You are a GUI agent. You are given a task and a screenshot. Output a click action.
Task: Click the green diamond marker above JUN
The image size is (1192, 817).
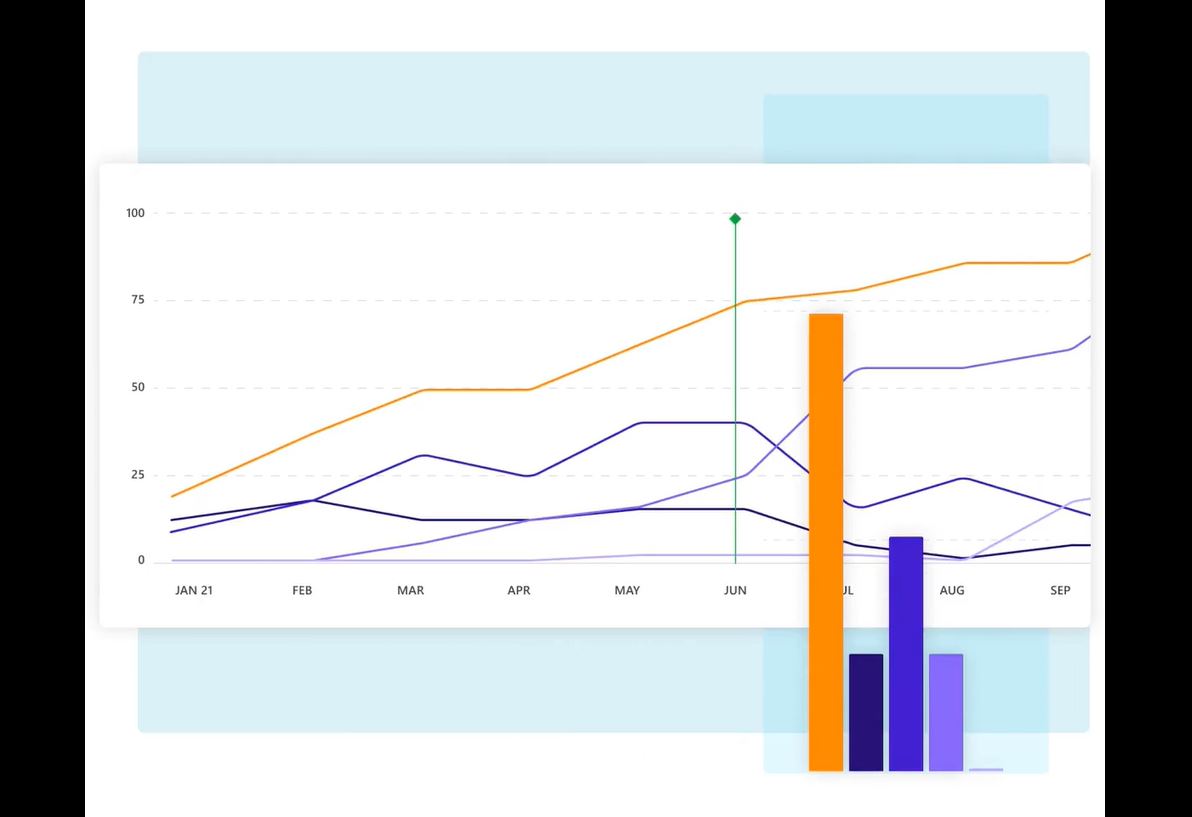tap(735, 217)
